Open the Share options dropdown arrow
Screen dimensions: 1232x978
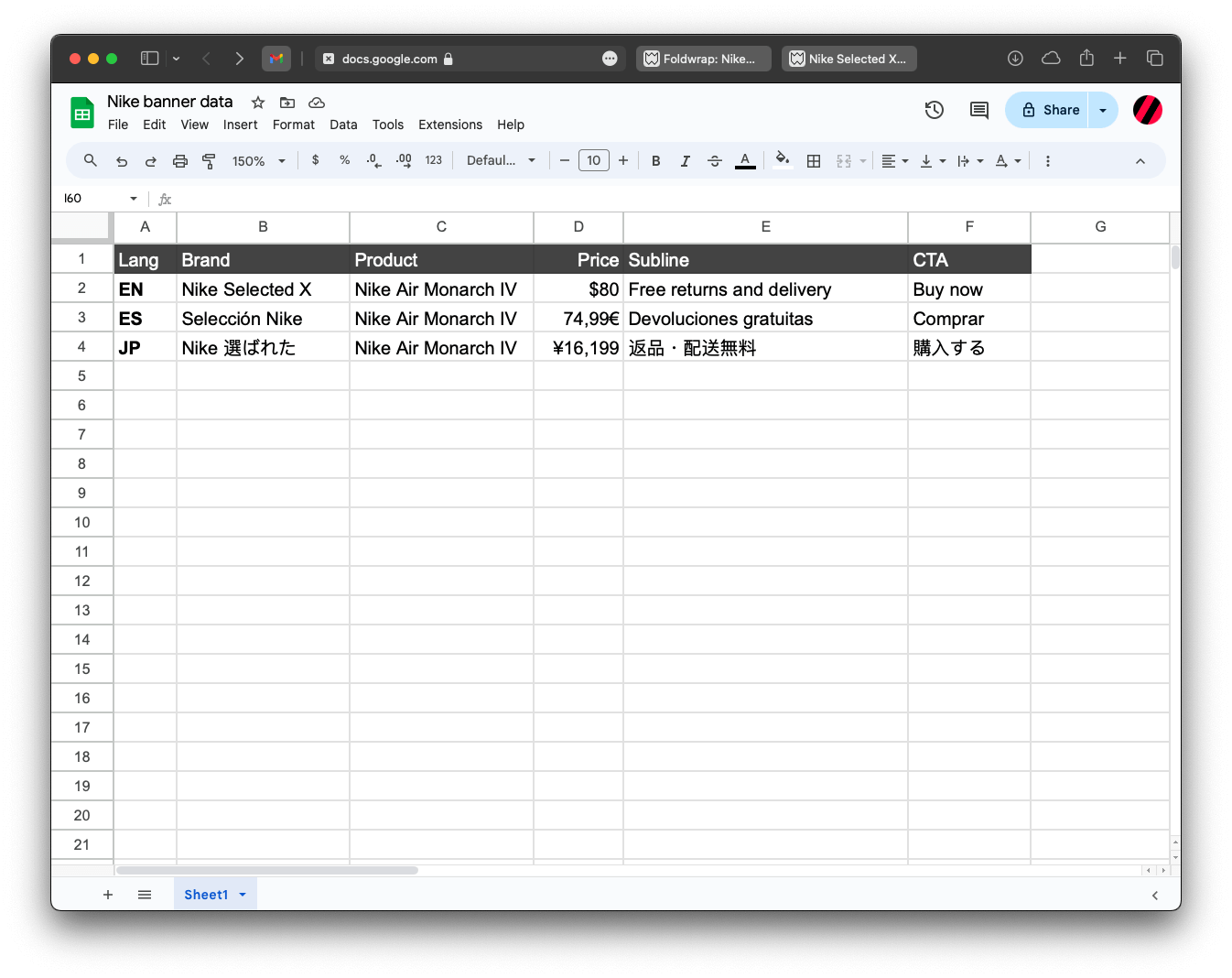1103,110
